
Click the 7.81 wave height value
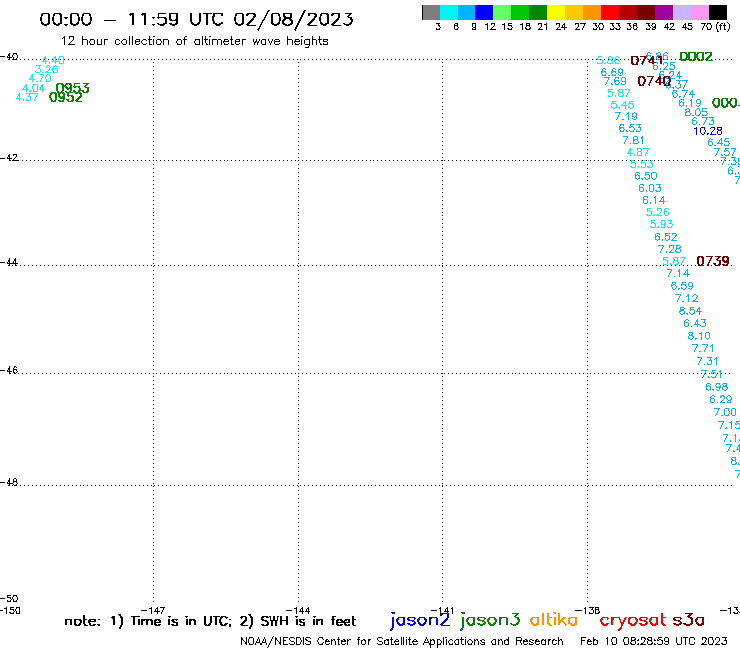633,140
